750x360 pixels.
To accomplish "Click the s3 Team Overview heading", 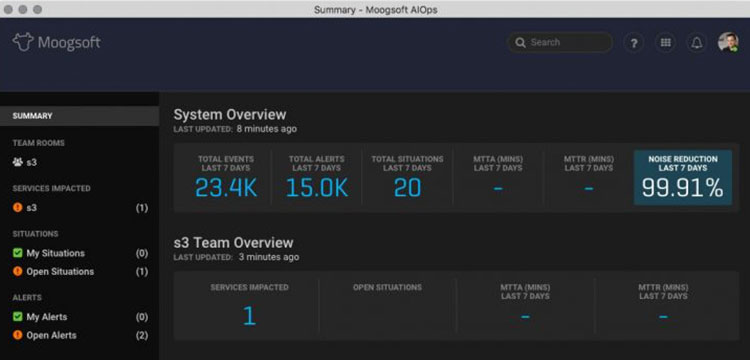I will click(233, 242).
